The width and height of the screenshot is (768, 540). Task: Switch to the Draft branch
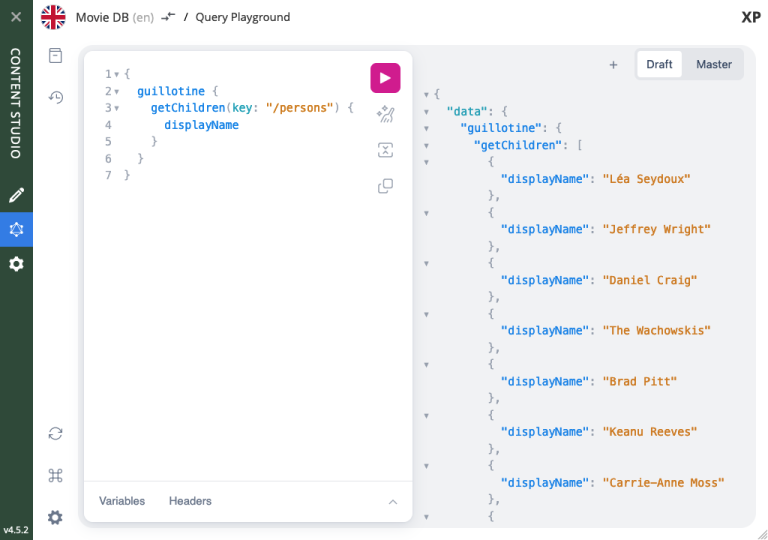[x=659, y=64]
